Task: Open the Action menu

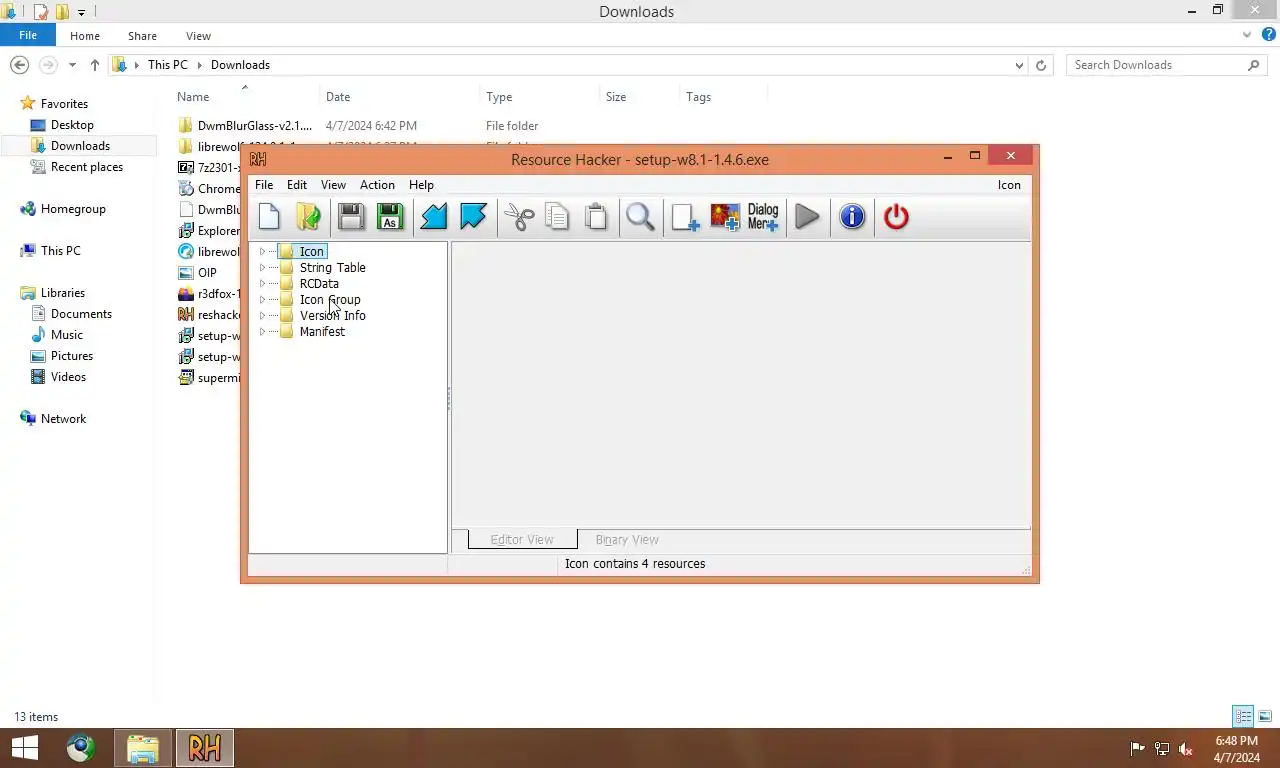Action: click(377, 185)
